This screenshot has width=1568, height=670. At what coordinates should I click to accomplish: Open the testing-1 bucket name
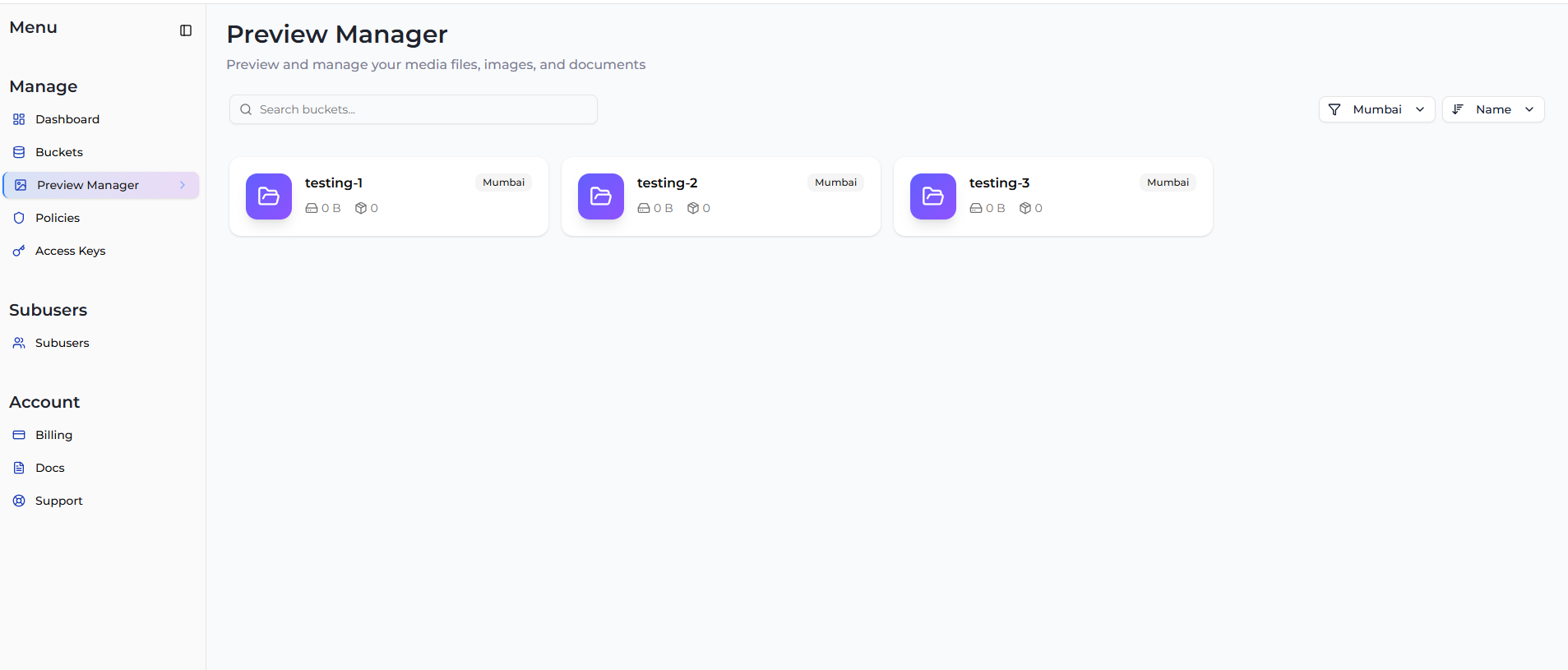click(x=334, y=183)
